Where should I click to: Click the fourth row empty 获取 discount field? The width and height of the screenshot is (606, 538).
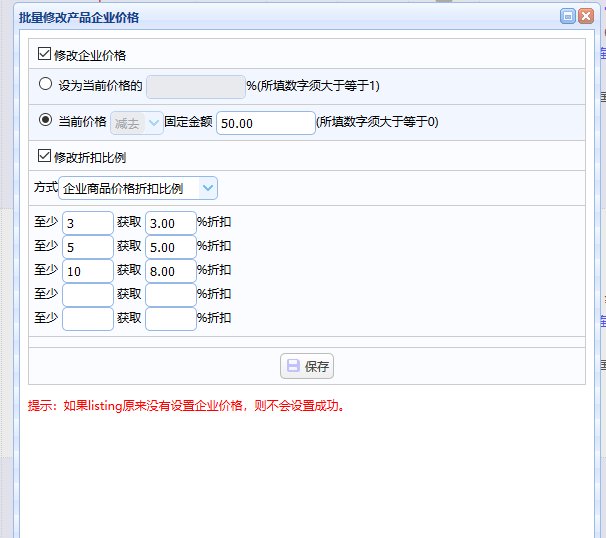[x=171, y=295]
